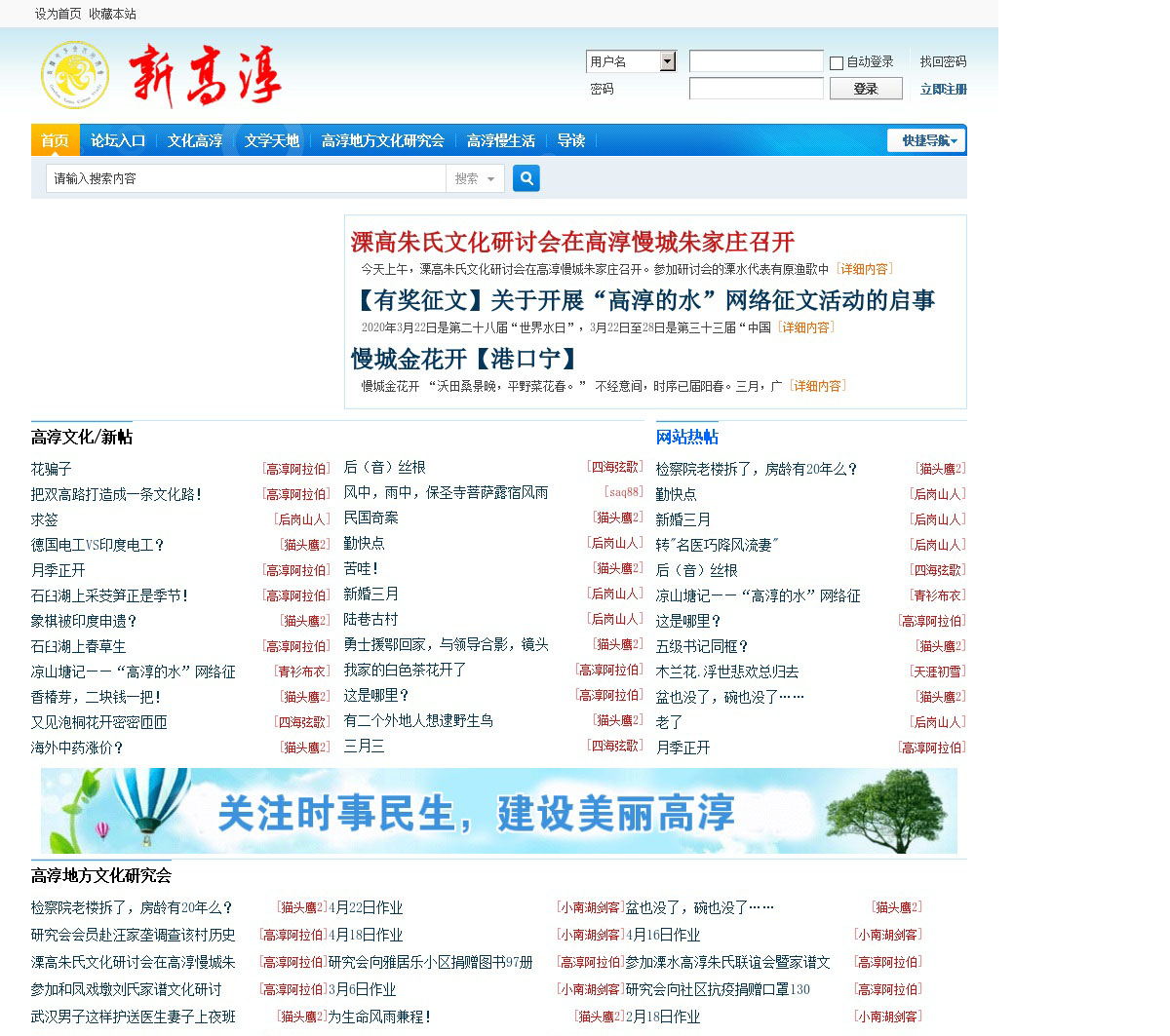
Task: Click 设为首页 at the top
Action: [x=58, y=14]
